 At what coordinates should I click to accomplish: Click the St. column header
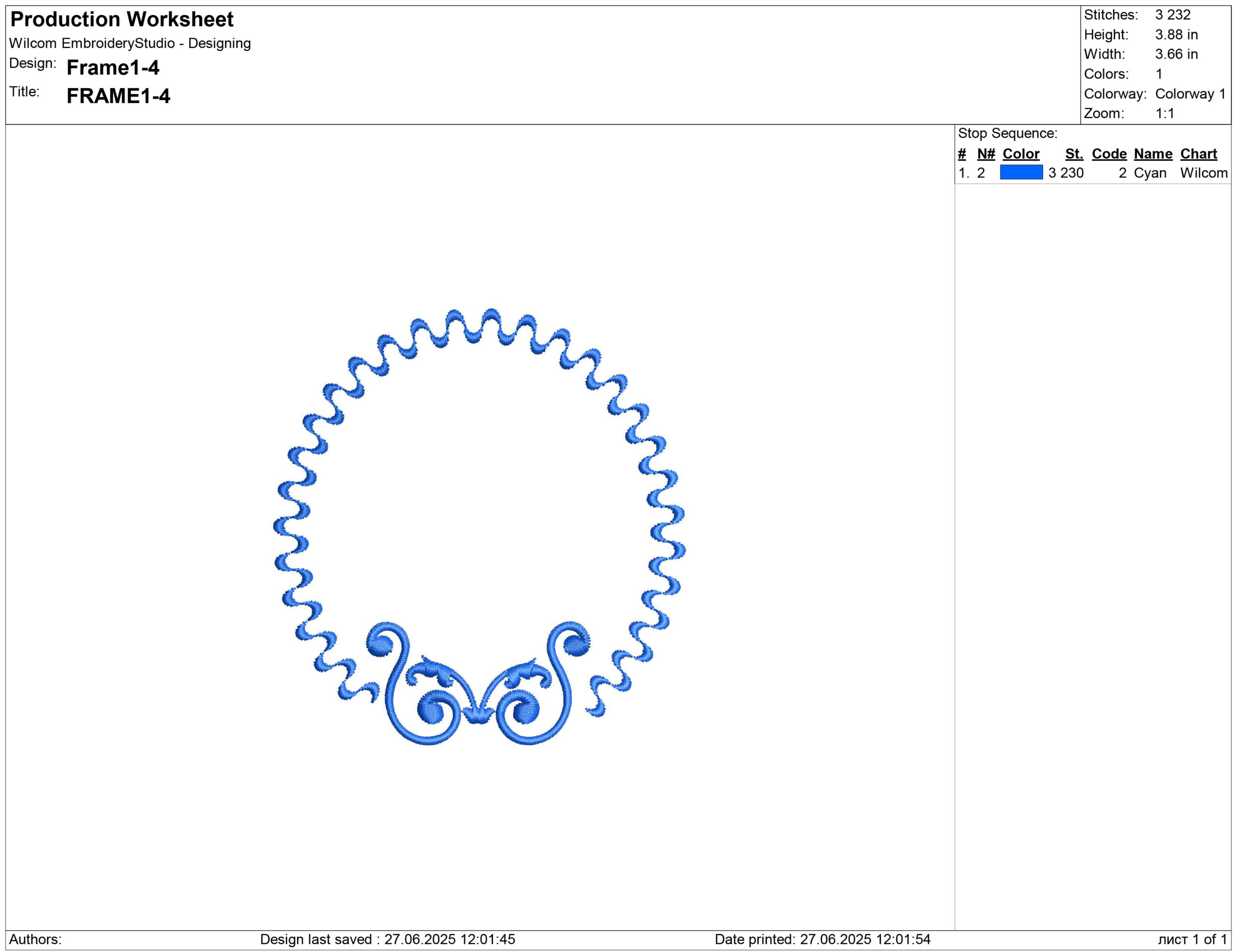[x=1074, y=154]
